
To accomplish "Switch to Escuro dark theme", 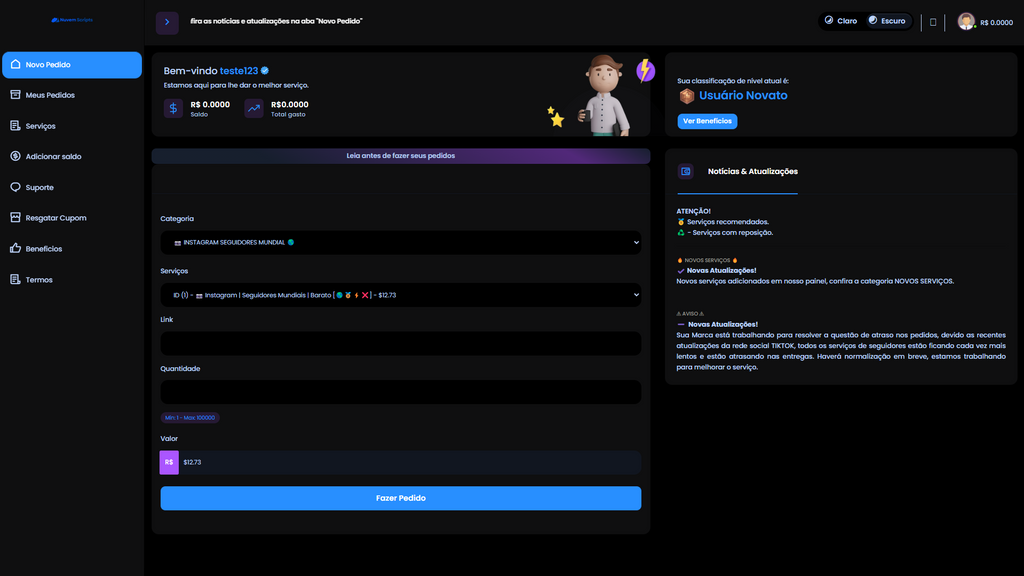I will point(886,21).
